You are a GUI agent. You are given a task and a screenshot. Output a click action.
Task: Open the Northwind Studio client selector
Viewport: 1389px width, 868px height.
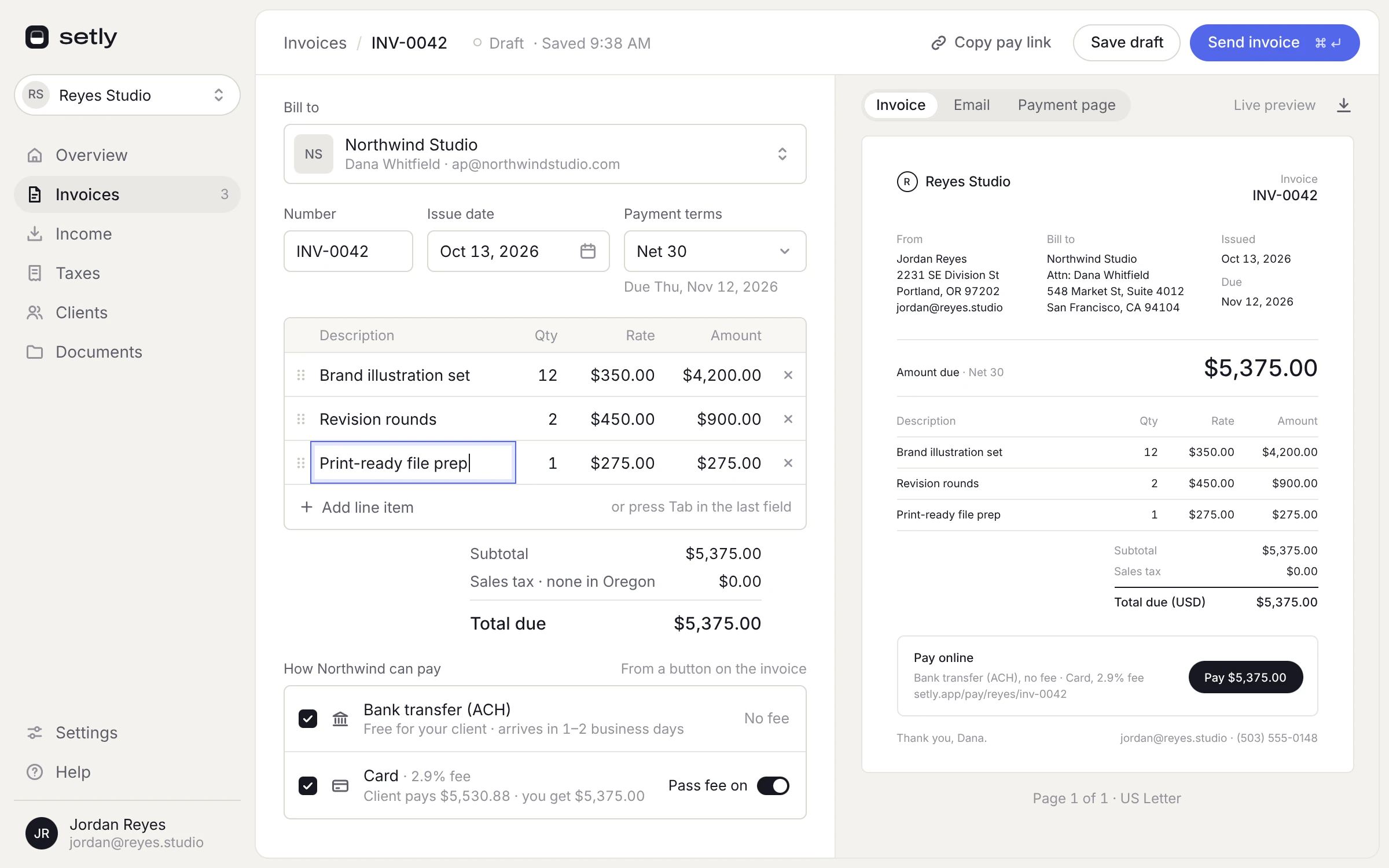545,154
